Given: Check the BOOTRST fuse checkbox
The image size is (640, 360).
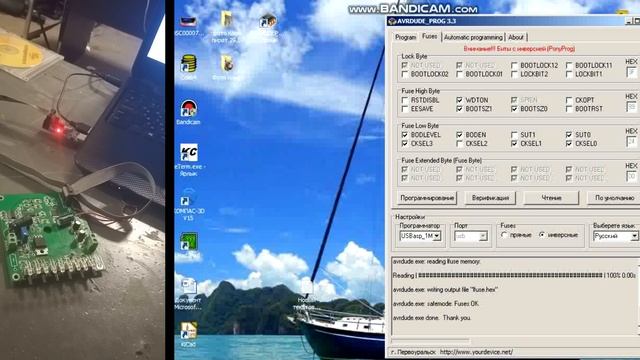Looking at the screenshot, I should (569, 109).
